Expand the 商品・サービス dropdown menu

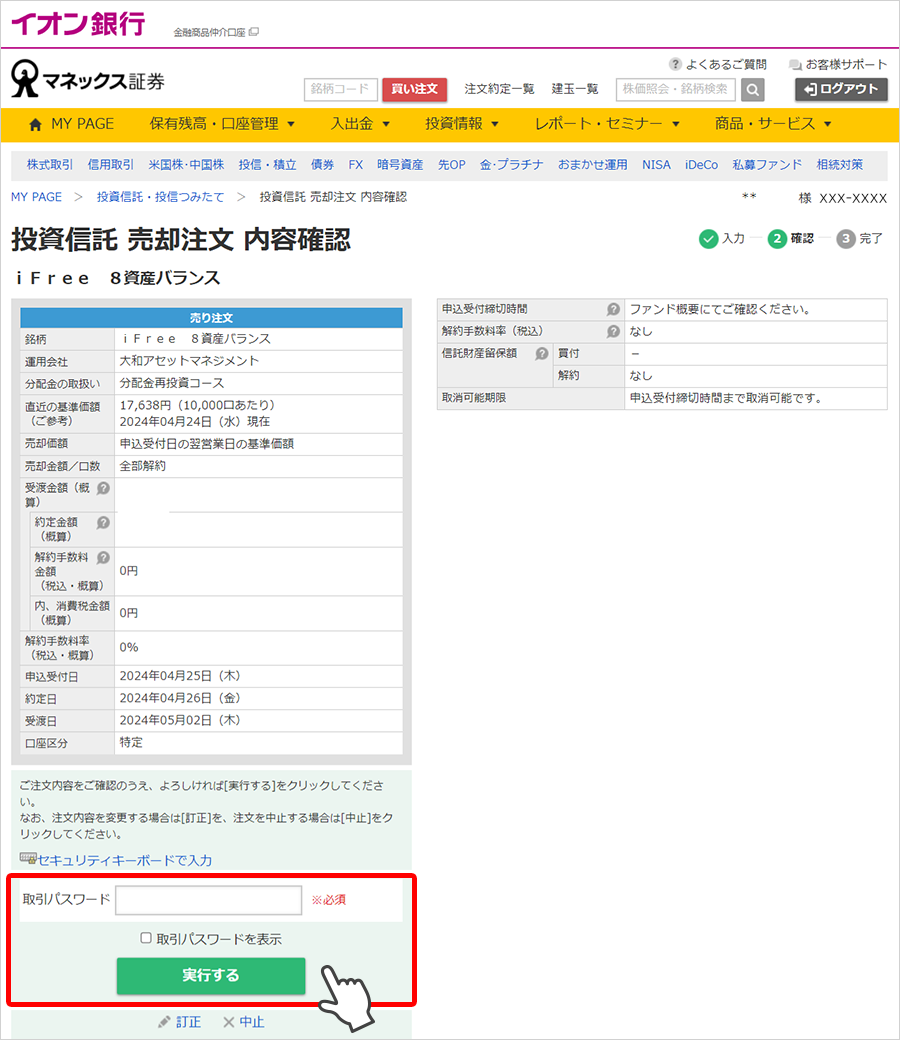pos(773,124)
